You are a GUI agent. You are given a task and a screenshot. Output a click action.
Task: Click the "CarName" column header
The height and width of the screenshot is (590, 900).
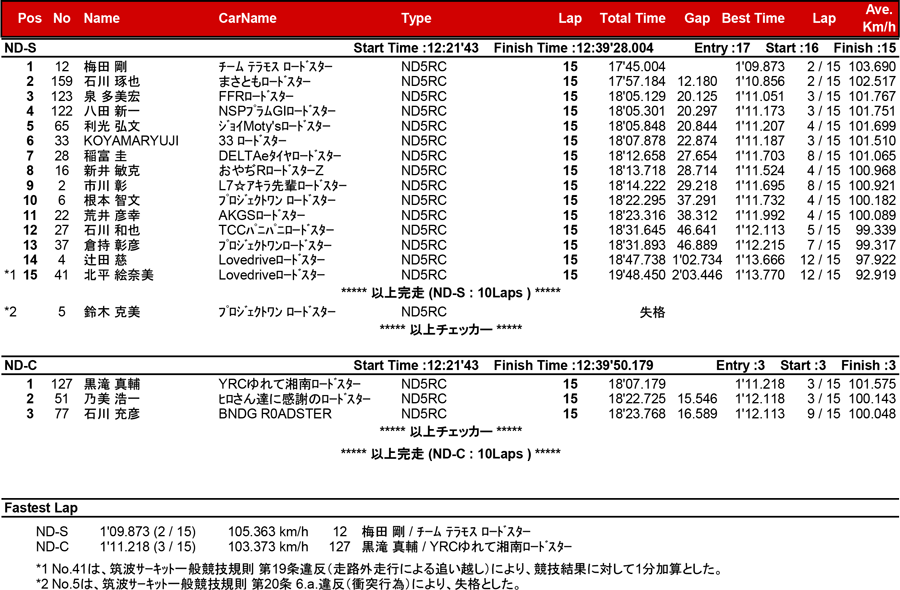pos(247,18)
